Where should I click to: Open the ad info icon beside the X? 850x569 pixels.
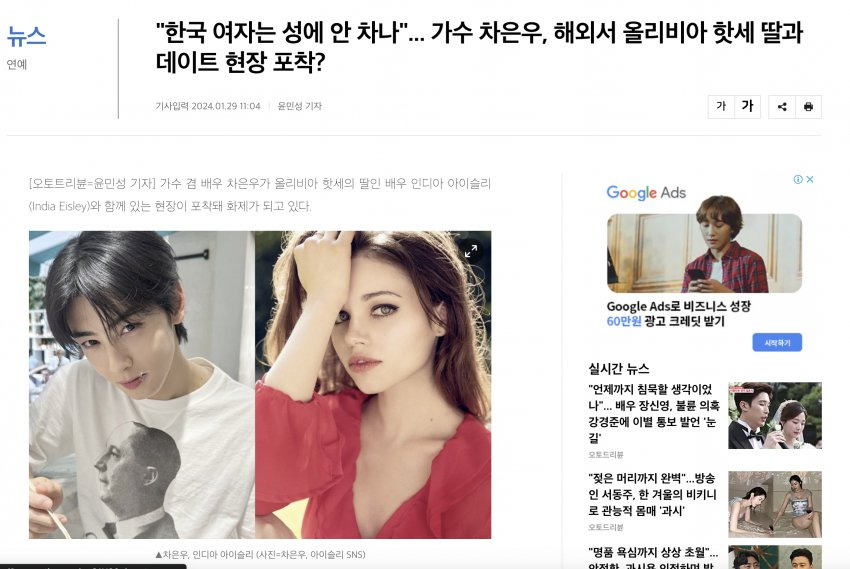coord(798,179)
